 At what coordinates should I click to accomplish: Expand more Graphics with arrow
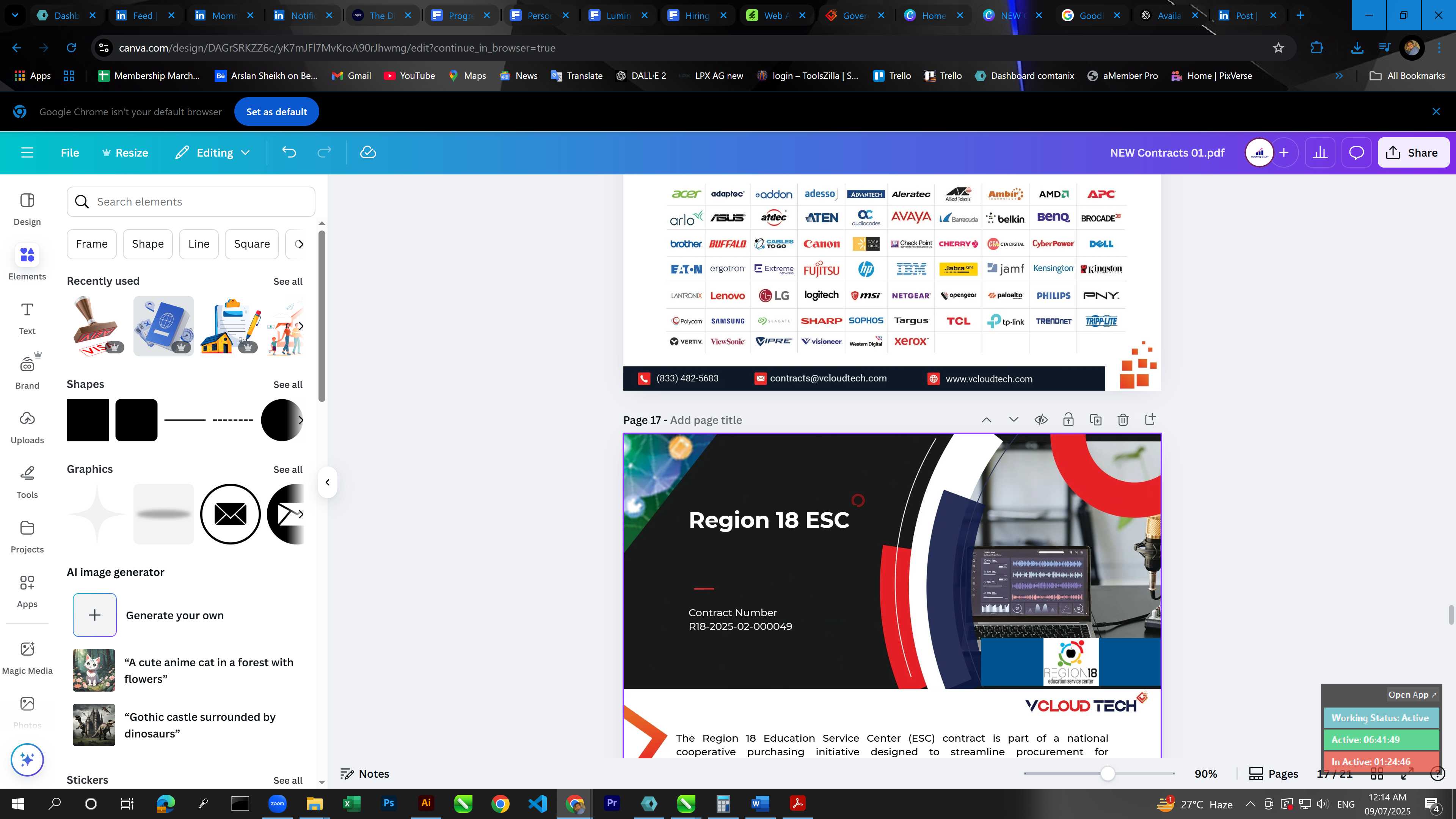coord(301,514)
